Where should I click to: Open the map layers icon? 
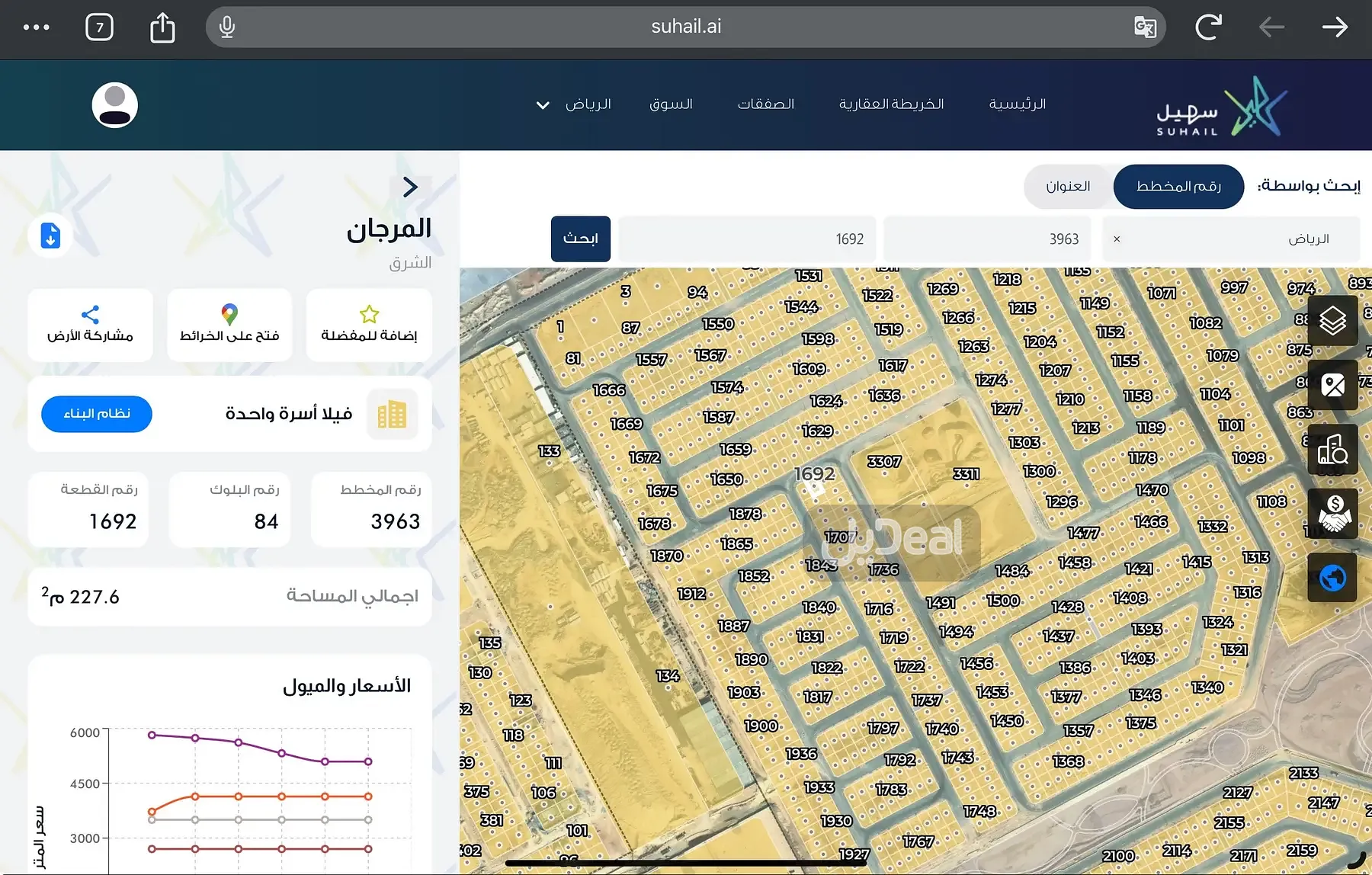1332,321
